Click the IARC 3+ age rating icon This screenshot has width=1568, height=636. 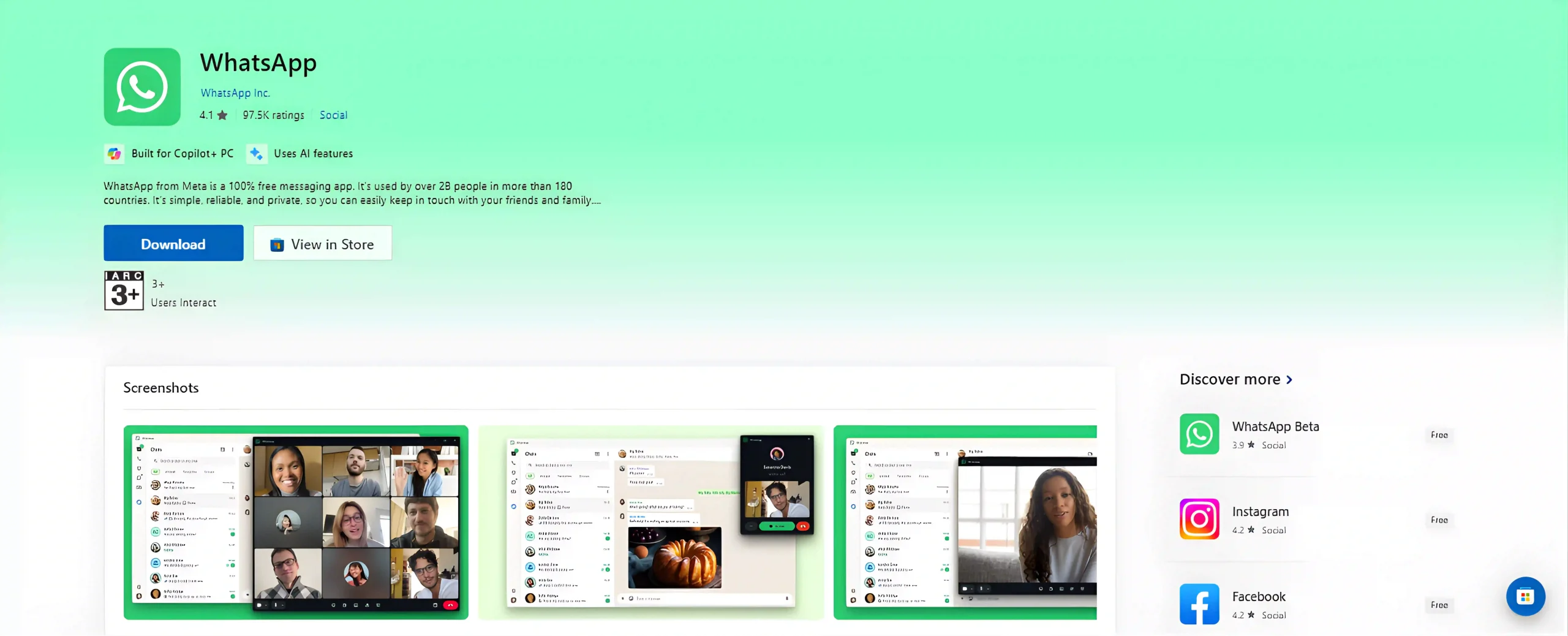124,290
